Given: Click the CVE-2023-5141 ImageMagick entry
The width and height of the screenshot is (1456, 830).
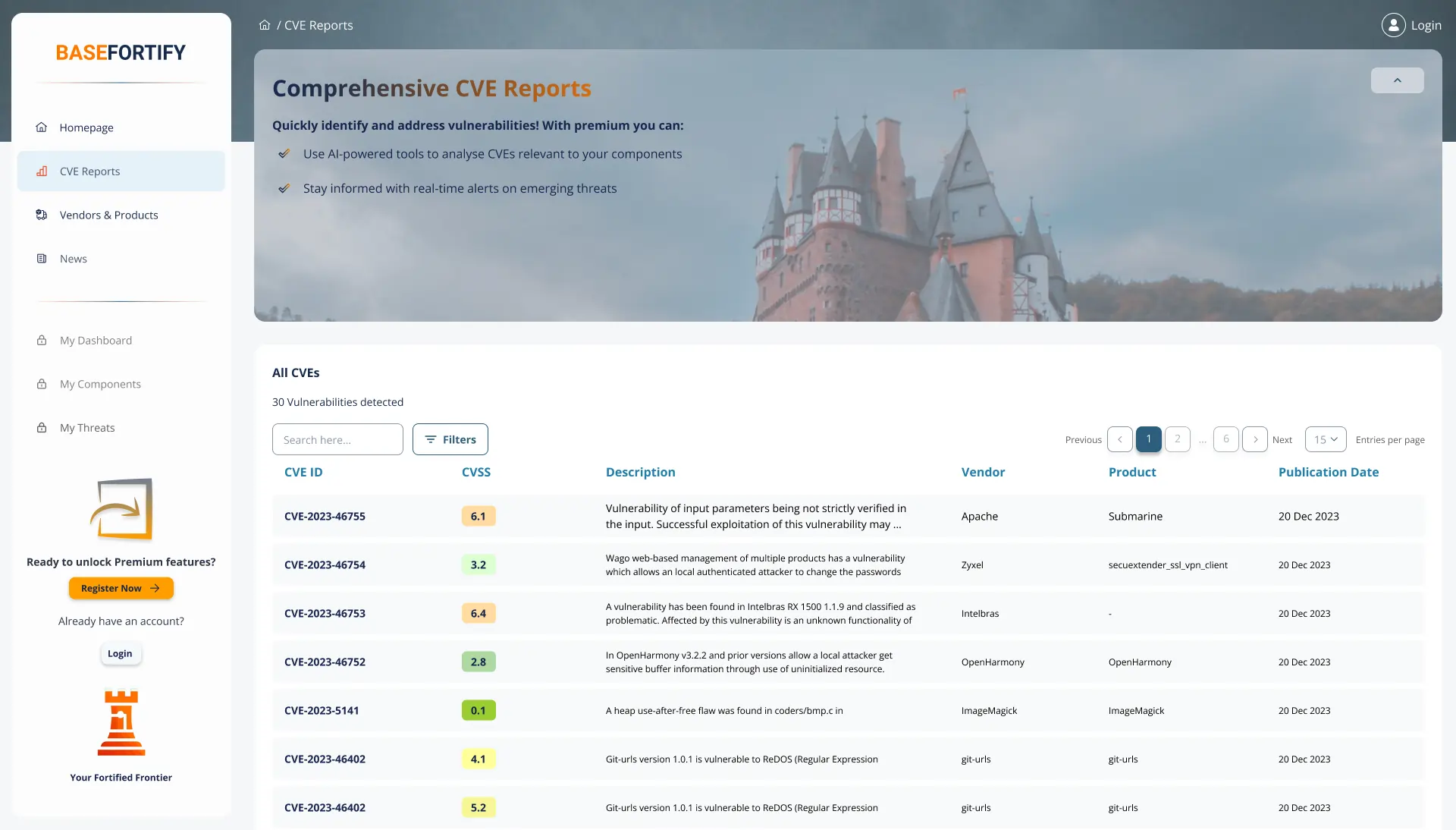Looking at the screenshot, I should tap(322, 710).
